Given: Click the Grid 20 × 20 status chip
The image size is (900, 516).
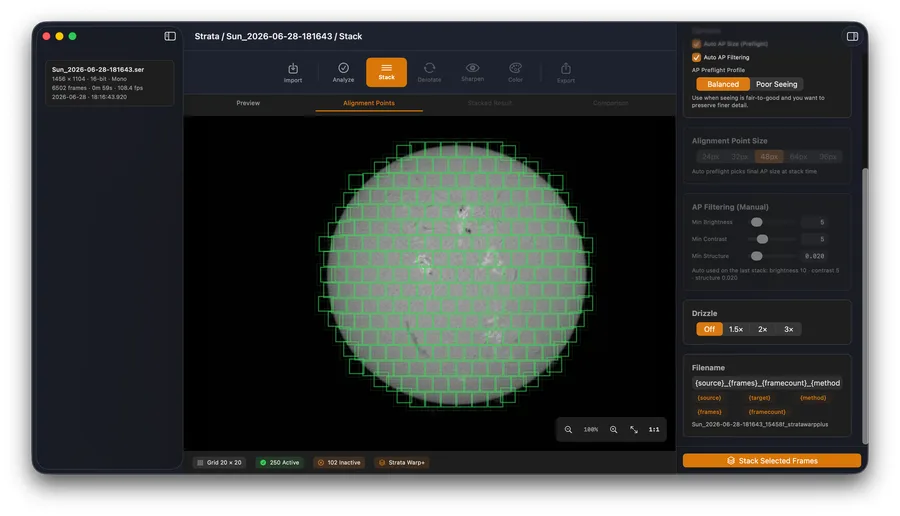Looking at the screenshot, I should (219, 463).
